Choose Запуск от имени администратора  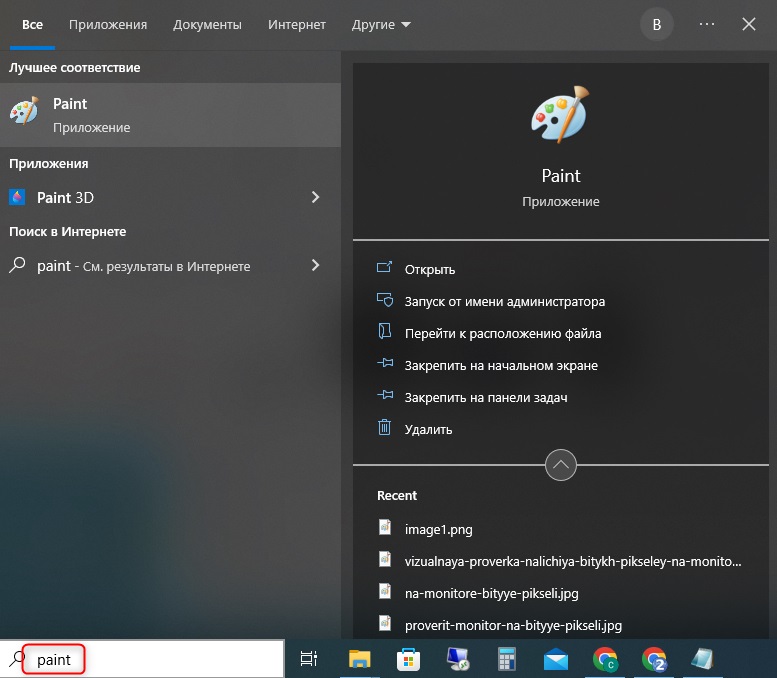coord(504,301)
